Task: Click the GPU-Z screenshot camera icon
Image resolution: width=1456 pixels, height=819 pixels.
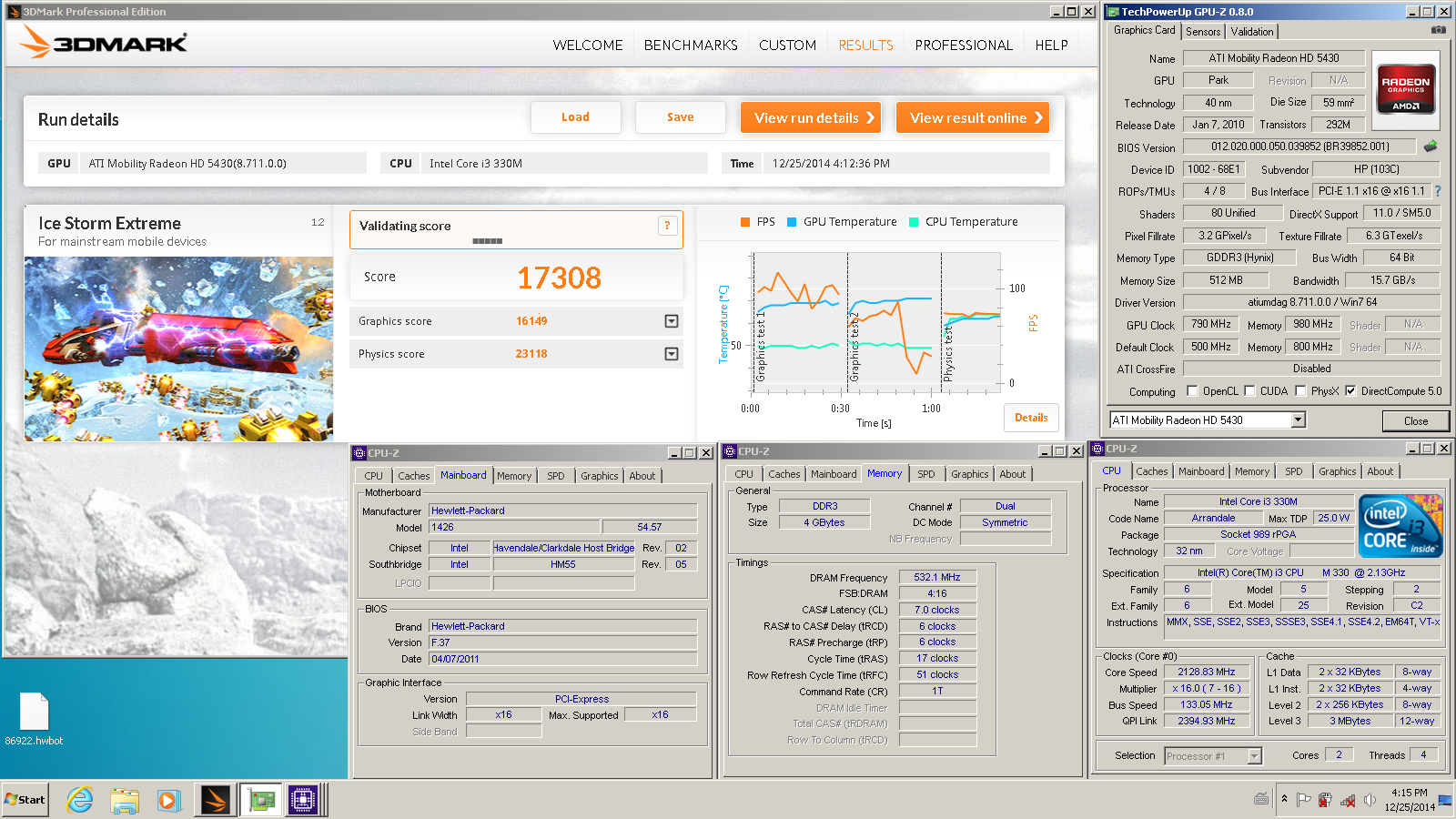Action: pos(1438,30)
